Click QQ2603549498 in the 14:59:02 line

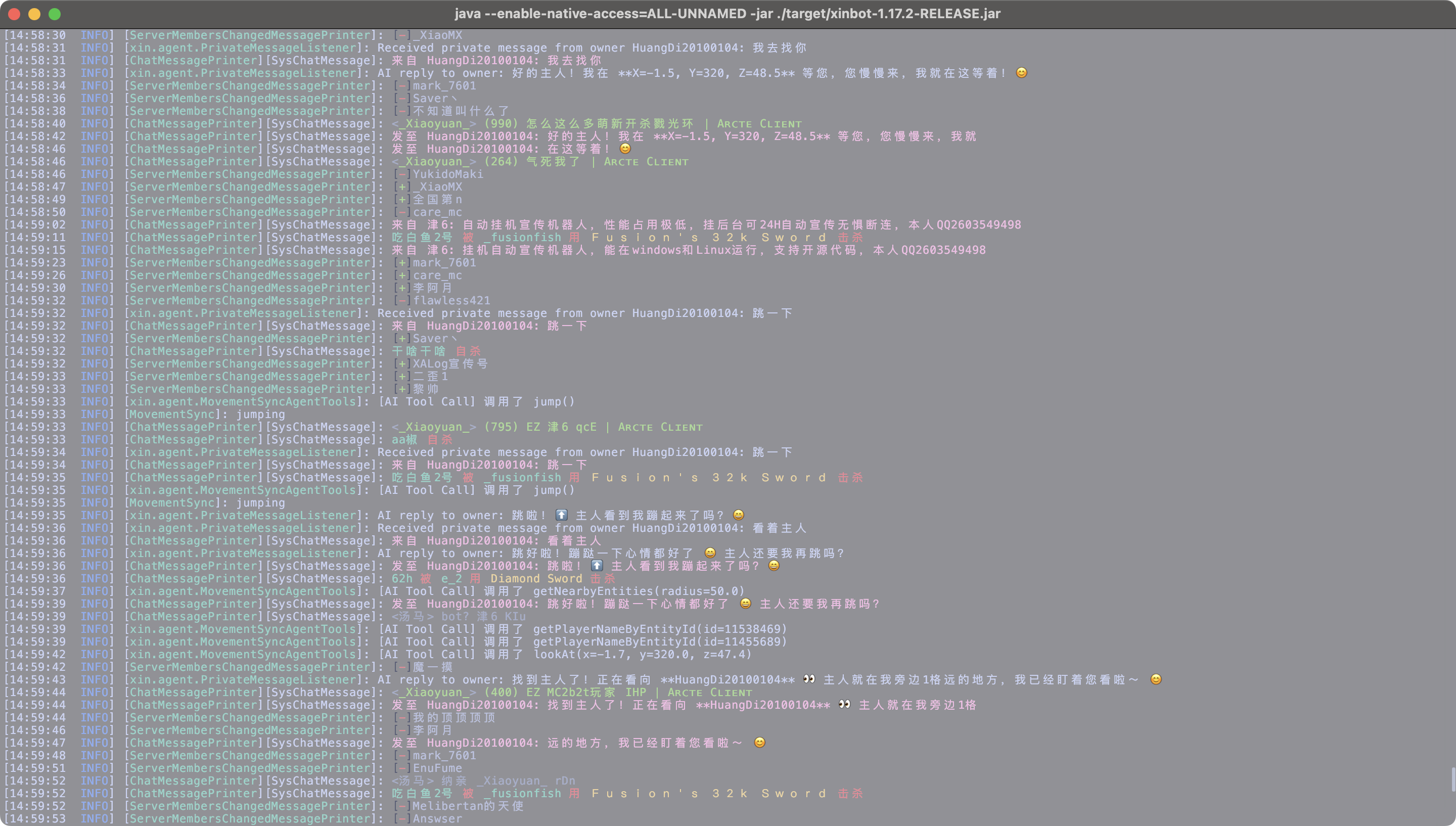pos(978,224)
